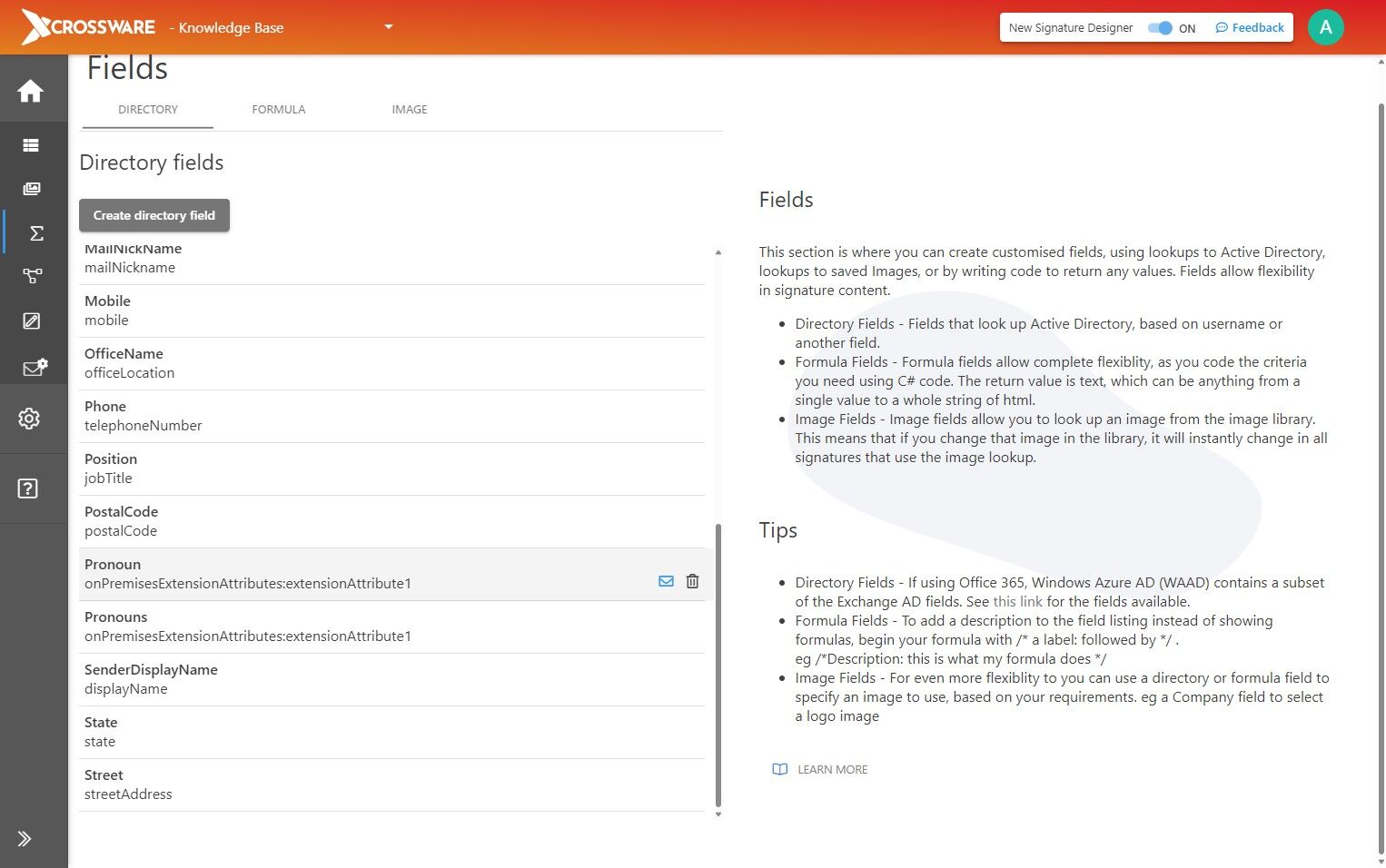
Task: Open the list view sidebar icon
Action: pyautogui.click(x=31, y=145)
